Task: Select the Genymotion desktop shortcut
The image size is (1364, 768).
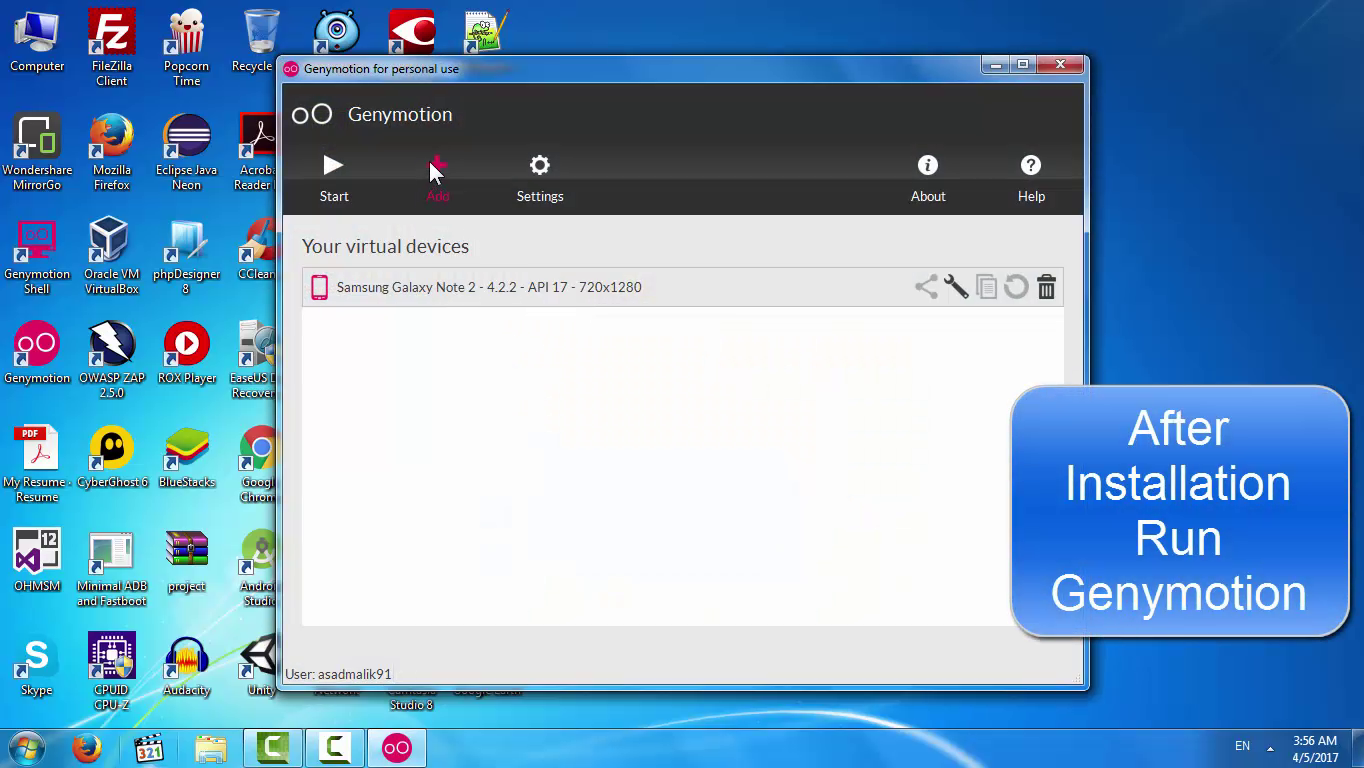Action: (37, 352)
